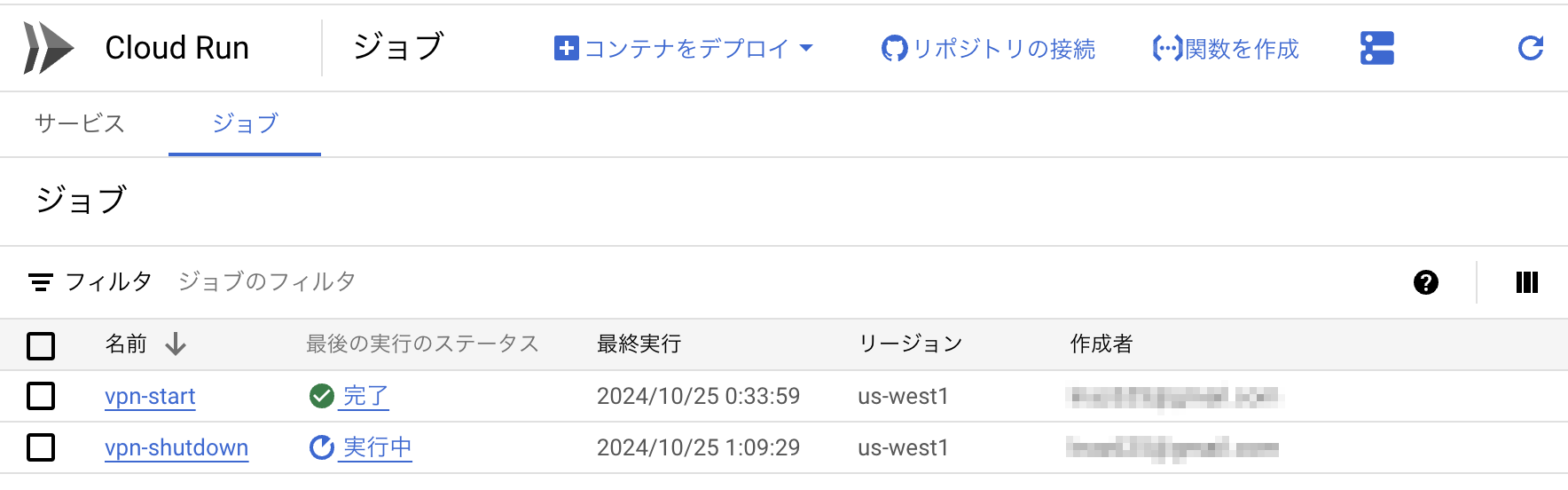1568x490 pixels.
Task: Focus the ジョブのフィルタ input field
Action: point(266,282)
